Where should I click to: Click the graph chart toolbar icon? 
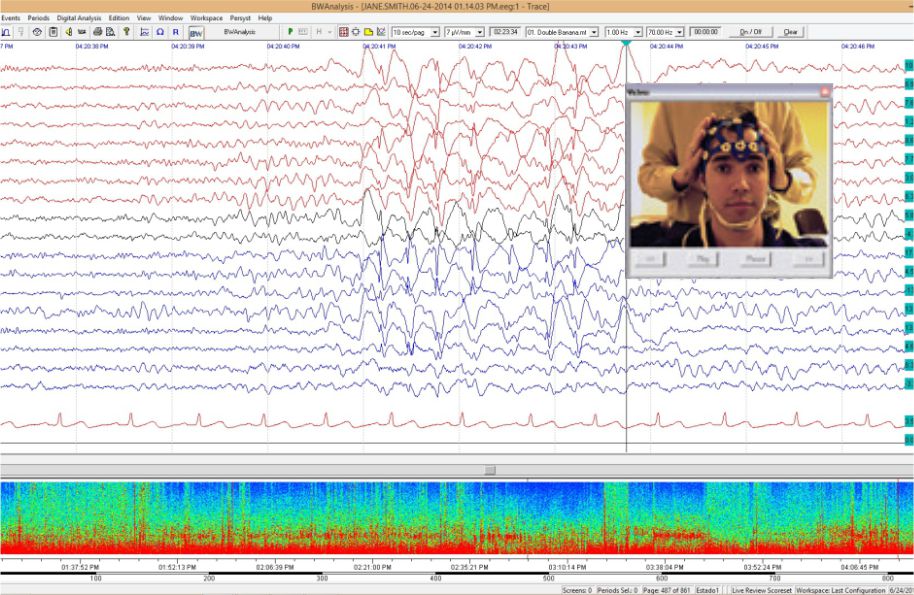145,32
